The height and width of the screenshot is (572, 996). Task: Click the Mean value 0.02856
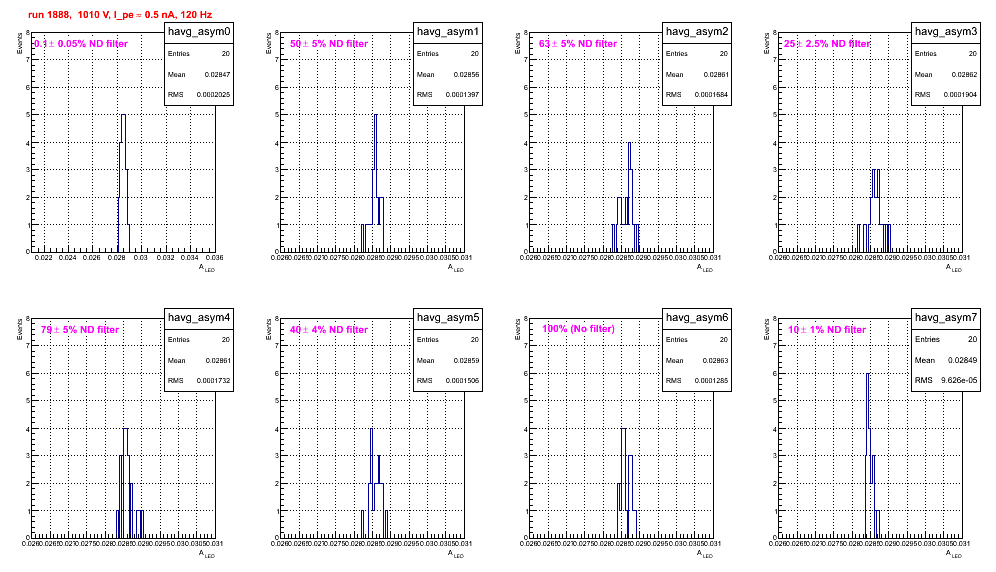click(x=466, y=75)
